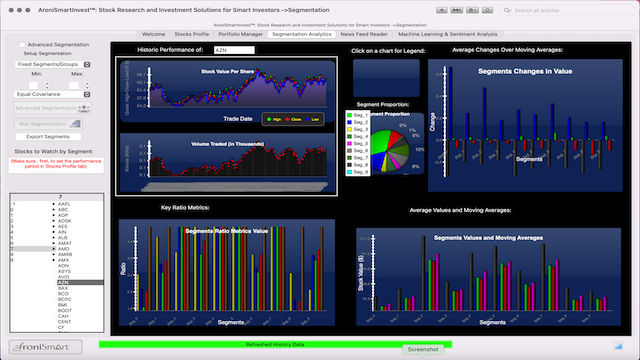Click the fourth toolbar icon beside the search field
The width and height of the screenshot is (640, 360).
[487, 10]
